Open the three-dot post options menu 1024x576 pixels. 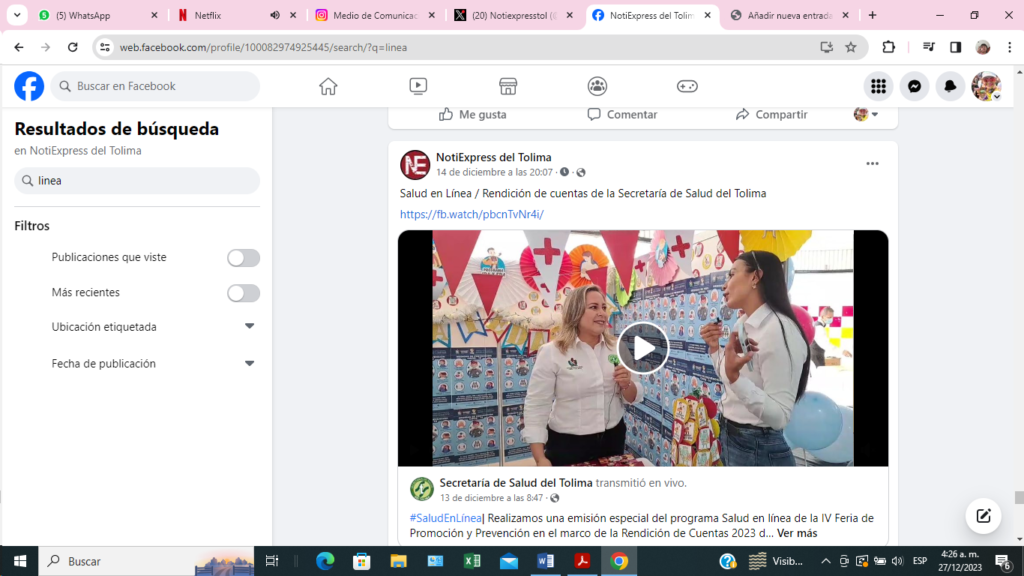coord(872,164)
